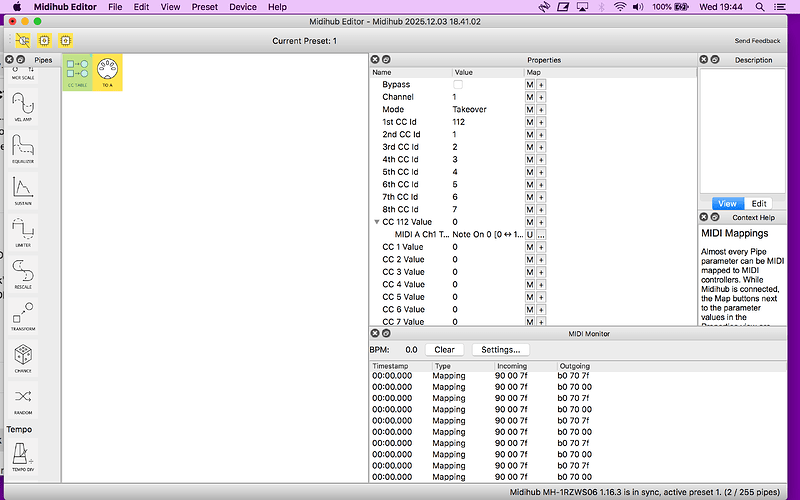This screenshot has height=500, width=800.
Task: Select the EQUALIZER pipe icon
Action: pos(23,148)
